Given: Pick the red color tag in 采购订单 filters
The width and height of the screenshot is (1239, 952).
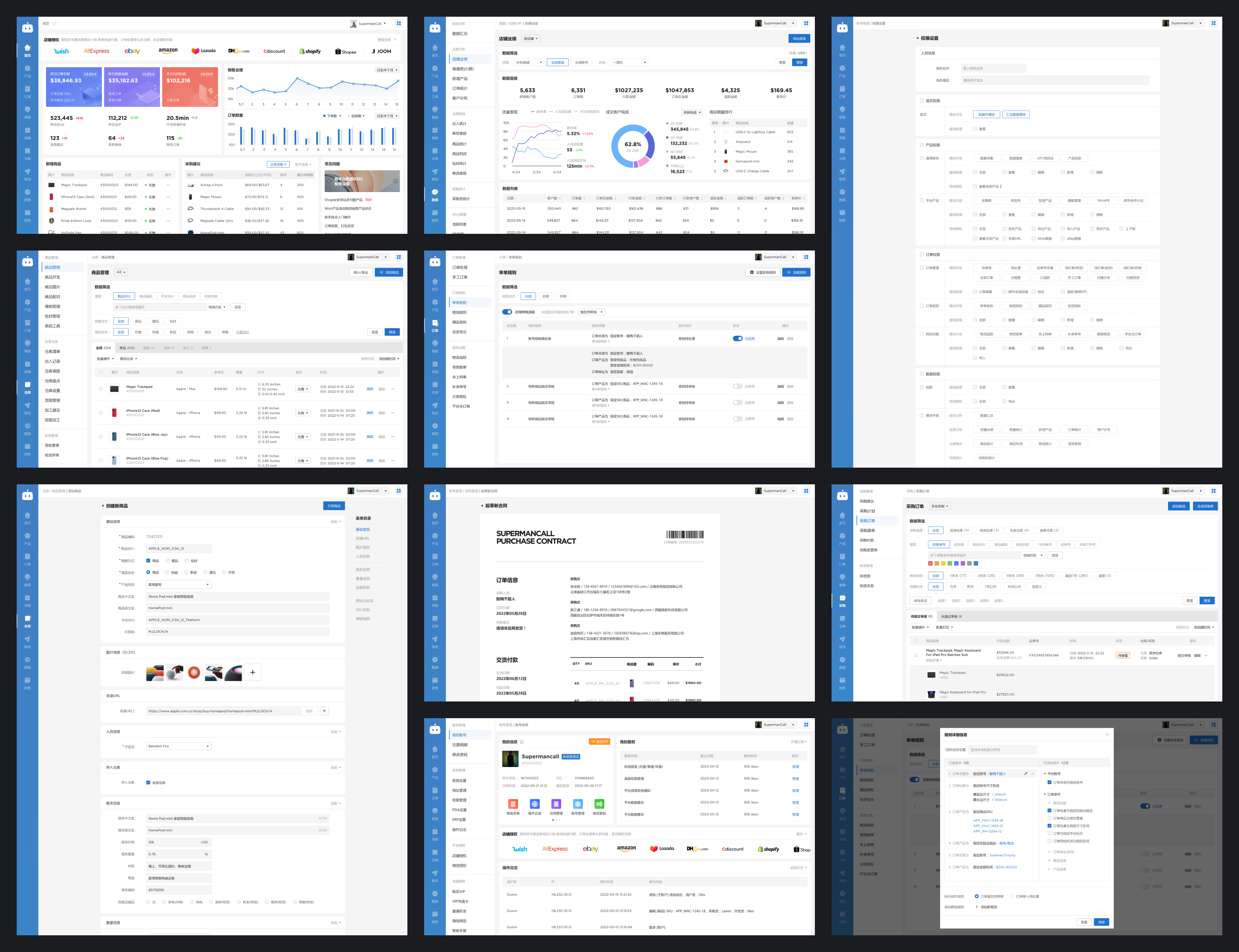Looking at the screenshot, I should tap(930, 563).
